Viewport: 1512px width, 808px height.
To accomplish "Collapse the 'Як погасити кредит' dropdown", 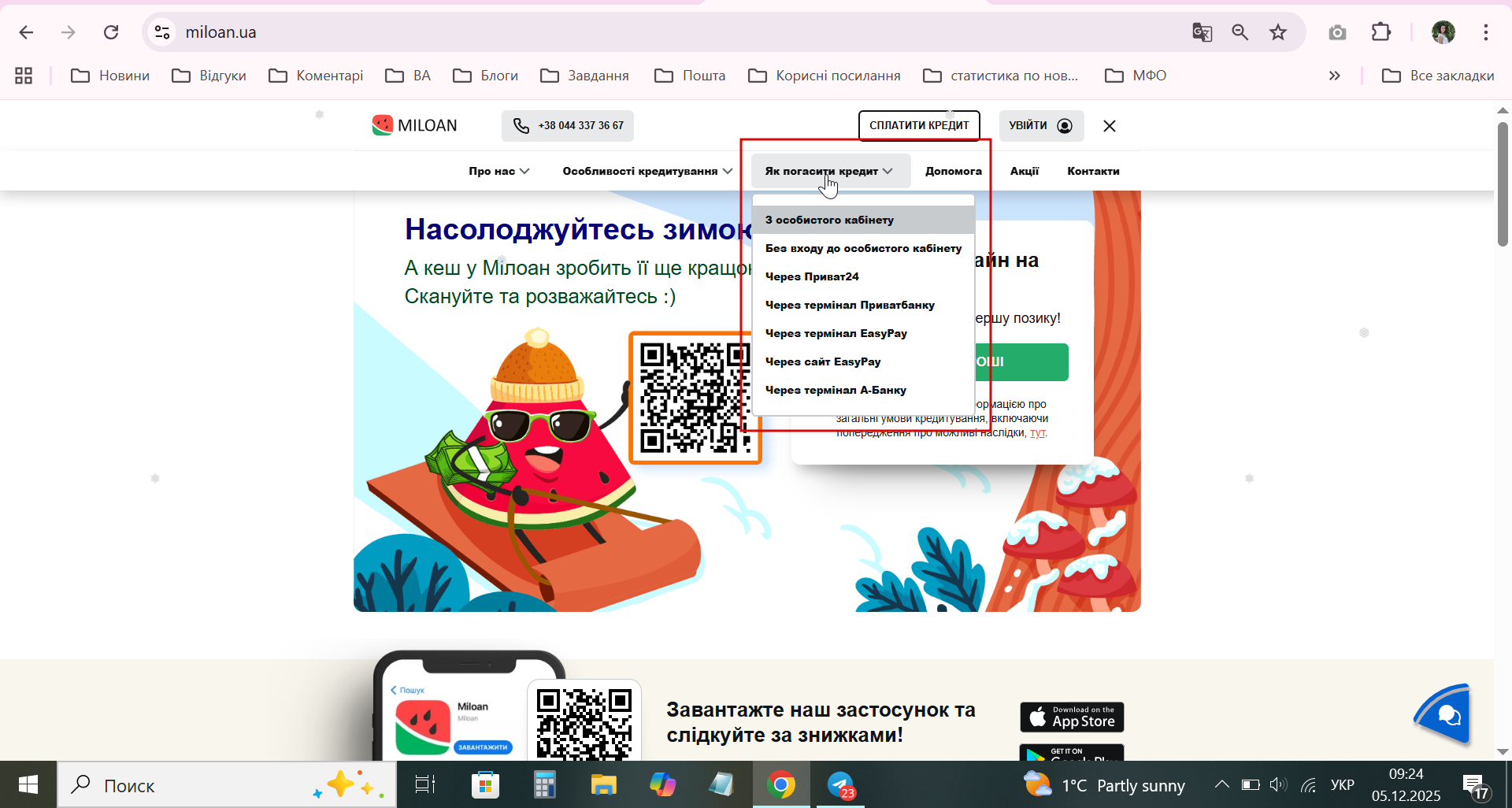I will tap(830, 171).
